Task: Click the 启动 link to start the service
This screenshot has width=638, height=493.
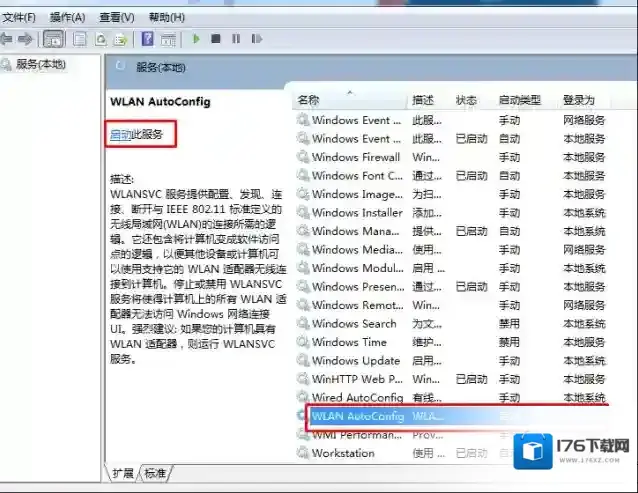Action: (120, 134)
